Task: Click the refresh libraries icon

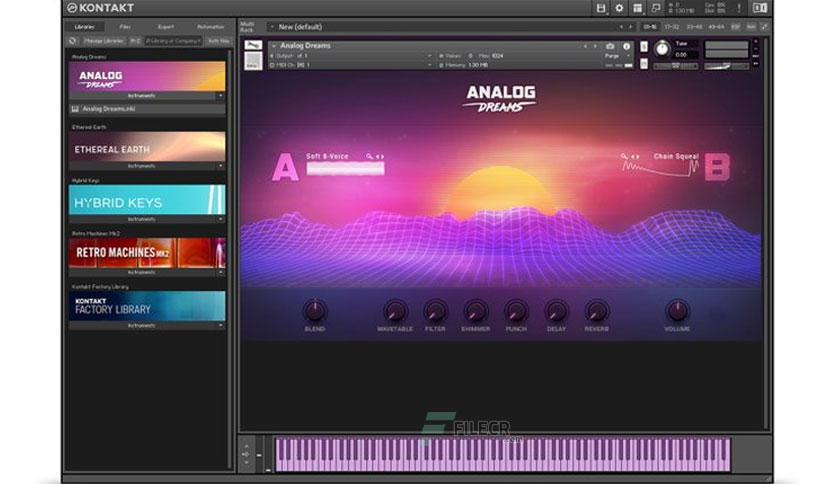Action: tap(73, 41)
